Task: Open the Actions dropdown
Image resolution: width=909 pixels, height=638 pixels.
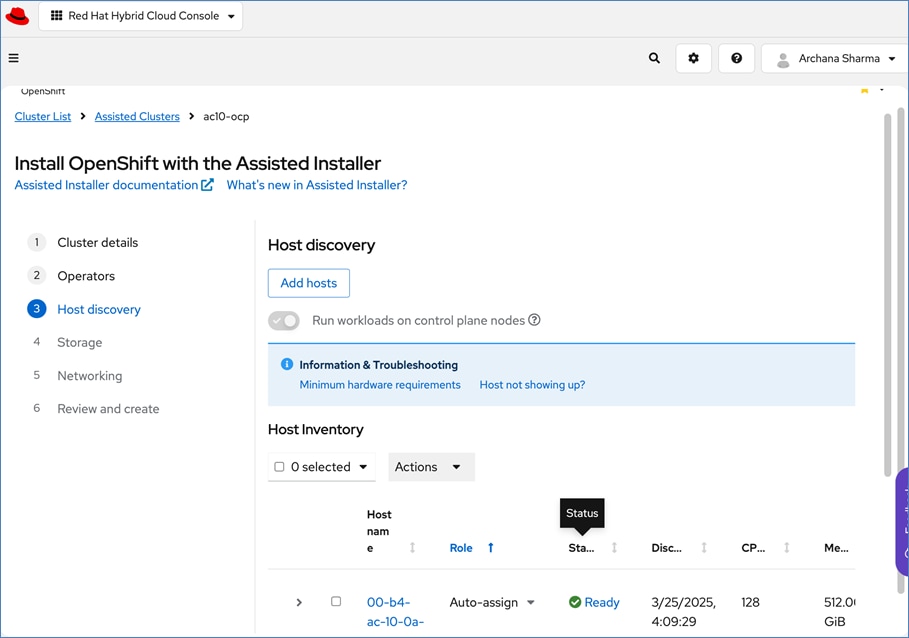Action: (431, 467)
